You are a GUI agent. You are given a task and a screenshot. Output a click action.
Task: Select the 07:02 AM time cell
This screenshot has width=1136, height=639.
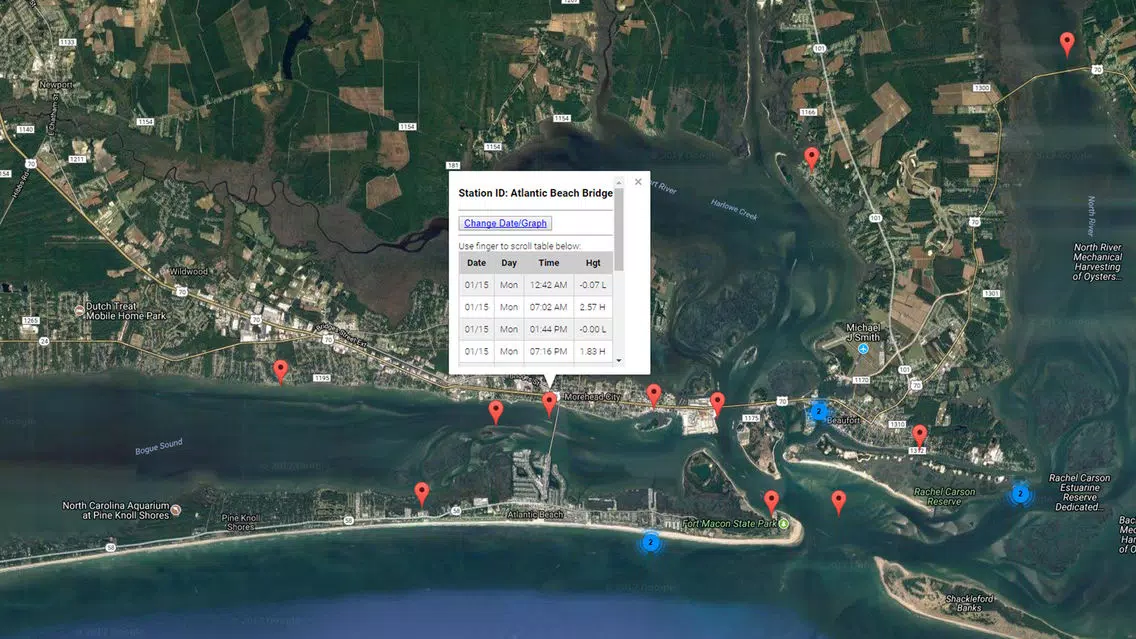548,307
